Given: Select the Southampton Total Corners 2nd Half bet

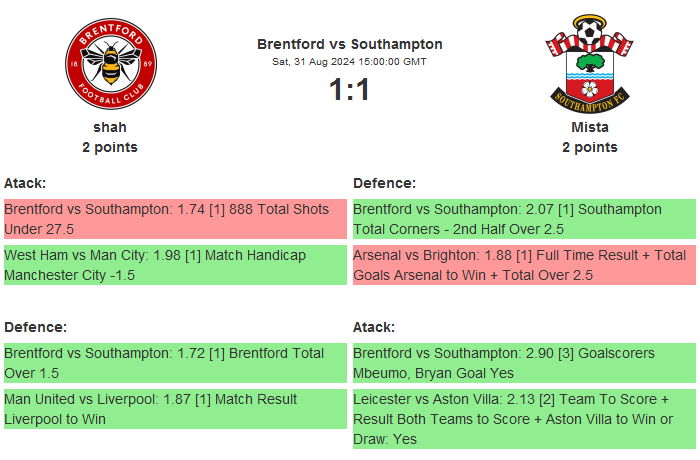Looking at the screenshot, I should pos(524,219).
